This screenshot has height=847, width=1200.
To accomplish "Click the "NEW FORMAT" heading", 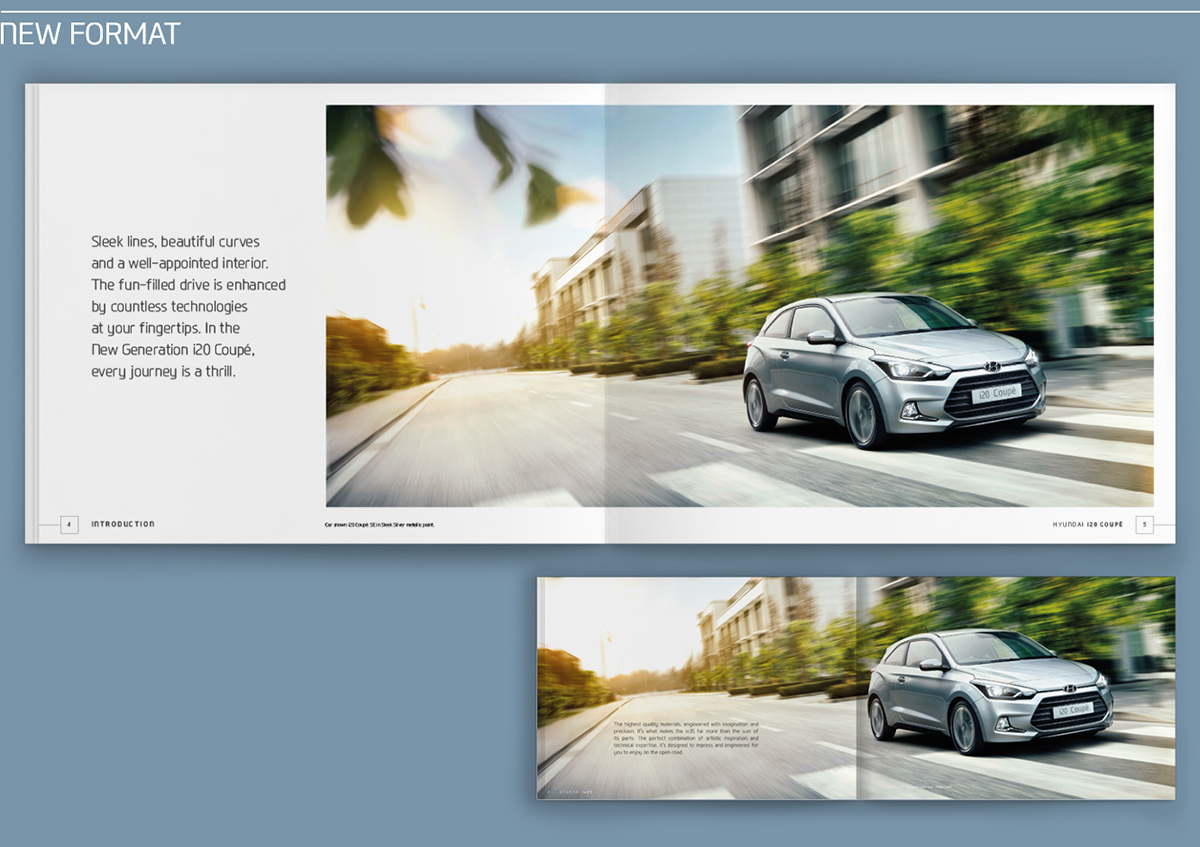I will [x=90, y=34].
